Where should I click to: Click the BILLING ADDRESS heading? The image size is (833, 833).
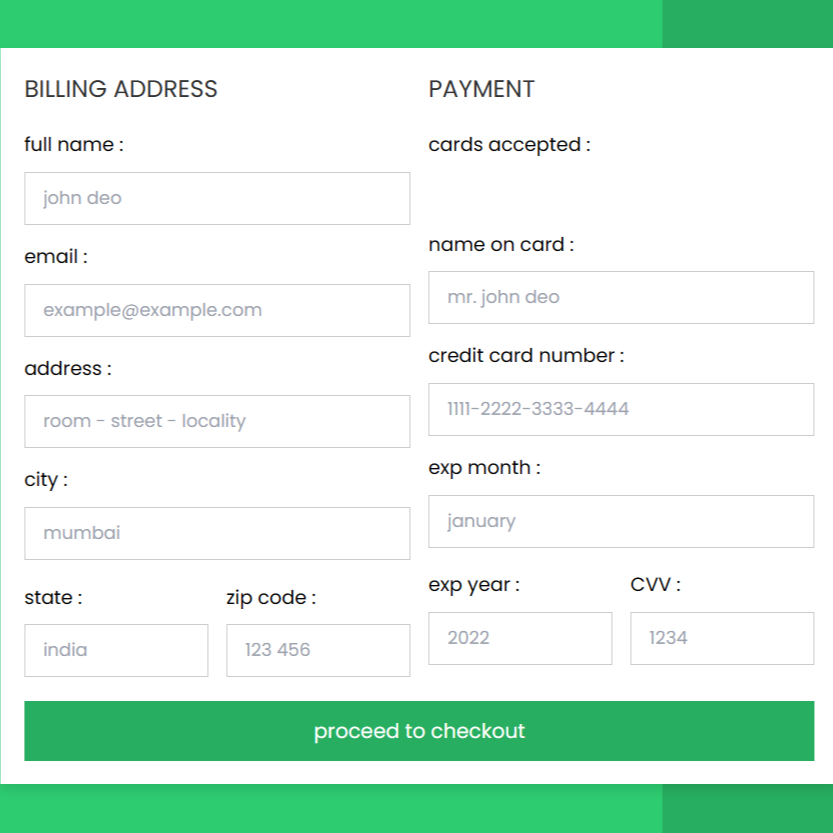[121, 89]
